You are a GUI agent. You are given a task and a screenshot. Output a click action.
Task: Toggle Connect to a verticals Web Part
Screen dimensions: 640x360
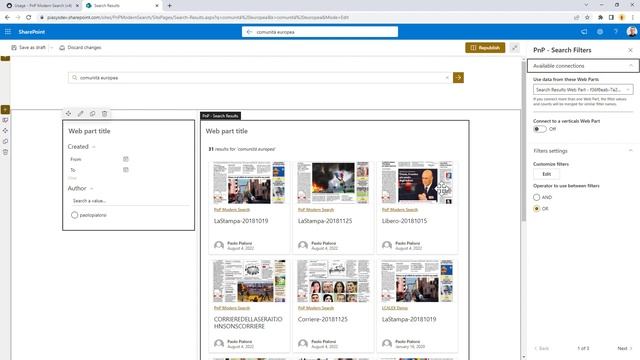click(540, 129)
